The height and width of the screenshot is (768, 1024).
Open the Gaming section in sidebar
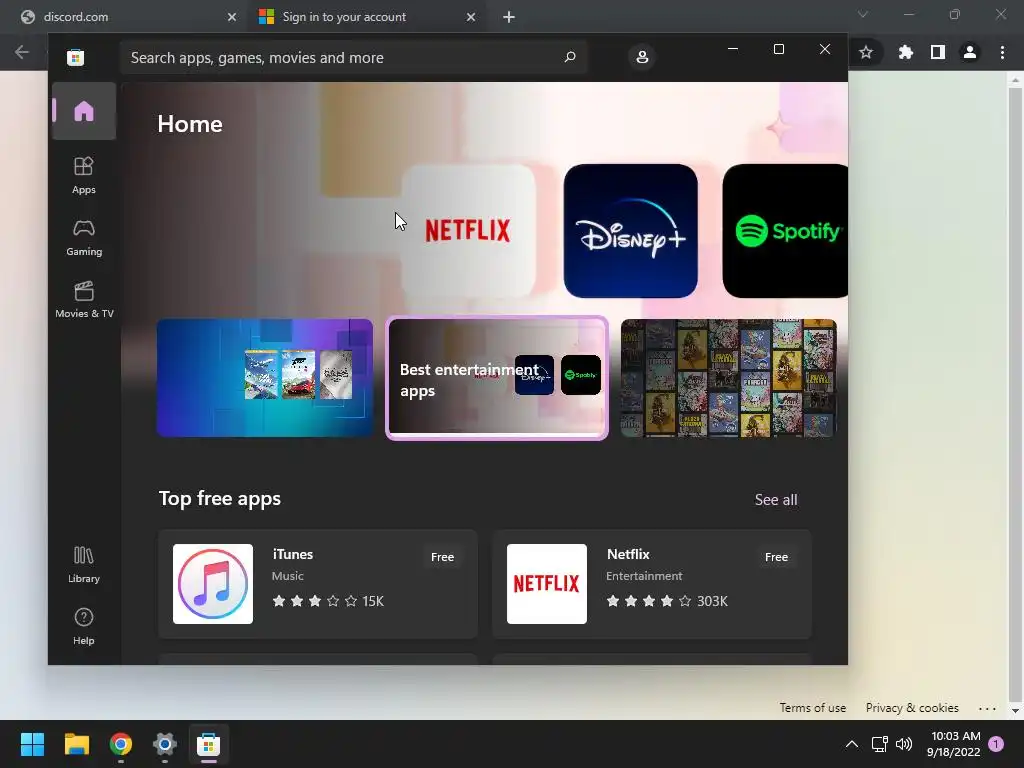pos(84,238)
